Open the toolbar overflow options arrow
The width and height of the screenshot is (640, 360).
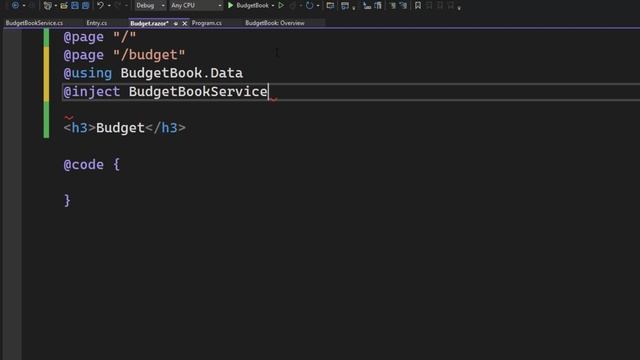pos(459,7)
